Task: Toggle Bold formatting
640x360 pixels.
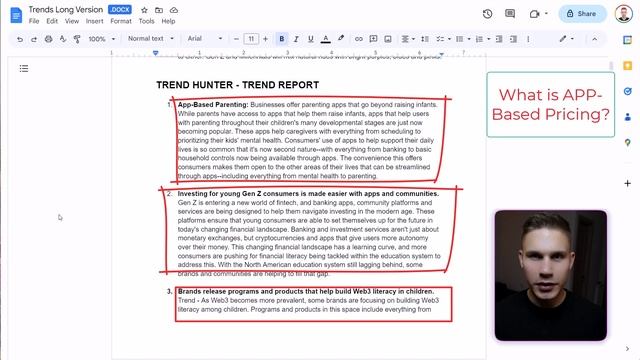Action: (281, 39)
